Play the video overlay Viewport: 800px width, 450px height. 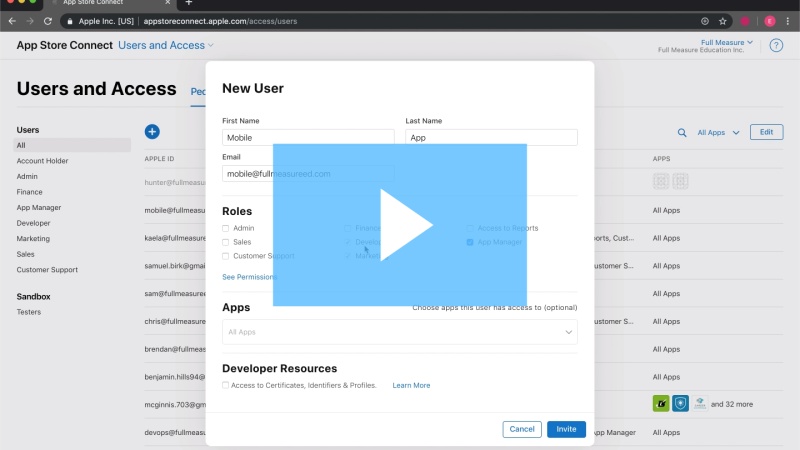point(400,224)
